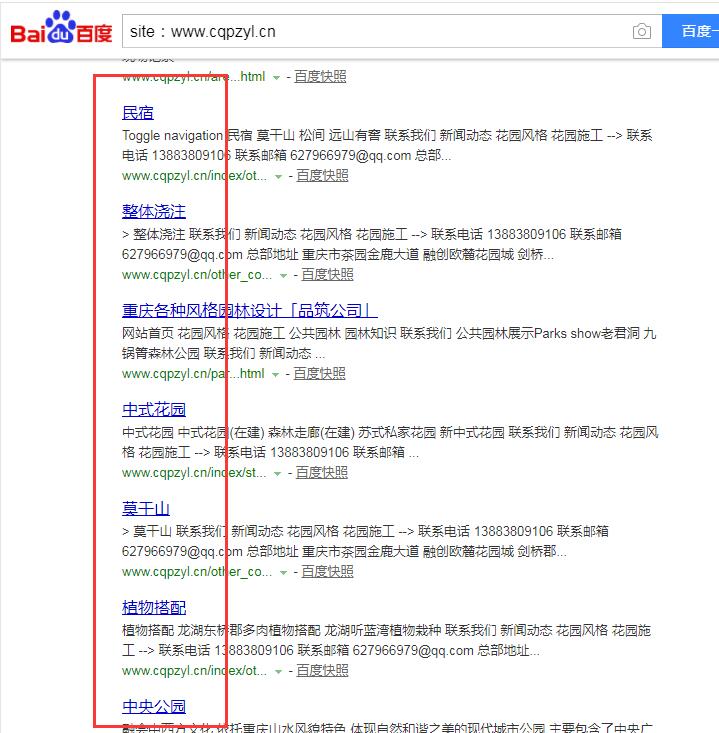Open 百度快照 link above the 民宿 result
Image resolution: width=719 pixels, height=733 pixels.
320,76
